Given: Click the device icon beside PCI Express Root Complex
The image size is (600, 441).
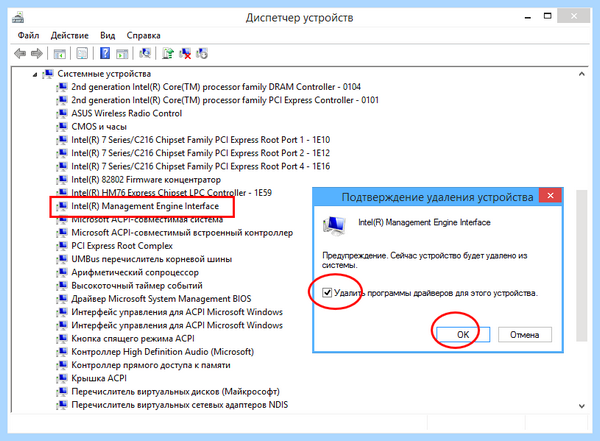Looking at the screenshot, I should click(x=62, y=246).
